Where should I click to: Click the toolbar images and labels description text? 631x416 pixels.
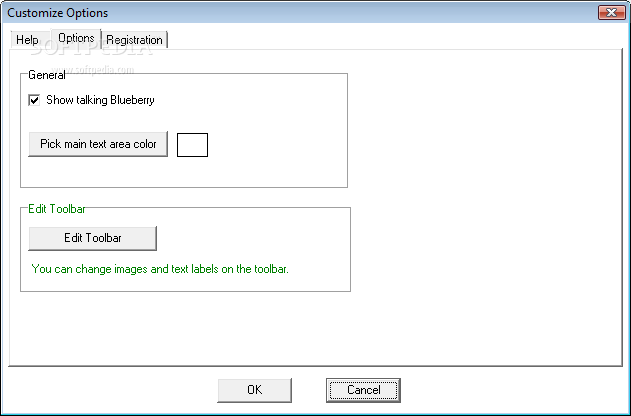pyautogui.click(x=160, y=269)
